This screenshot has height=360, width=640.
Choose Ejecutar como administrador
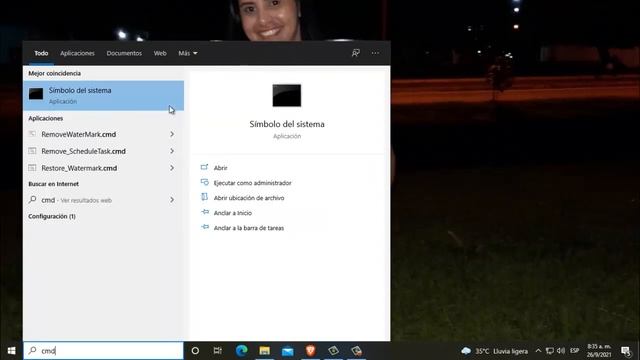coord(252,183)
